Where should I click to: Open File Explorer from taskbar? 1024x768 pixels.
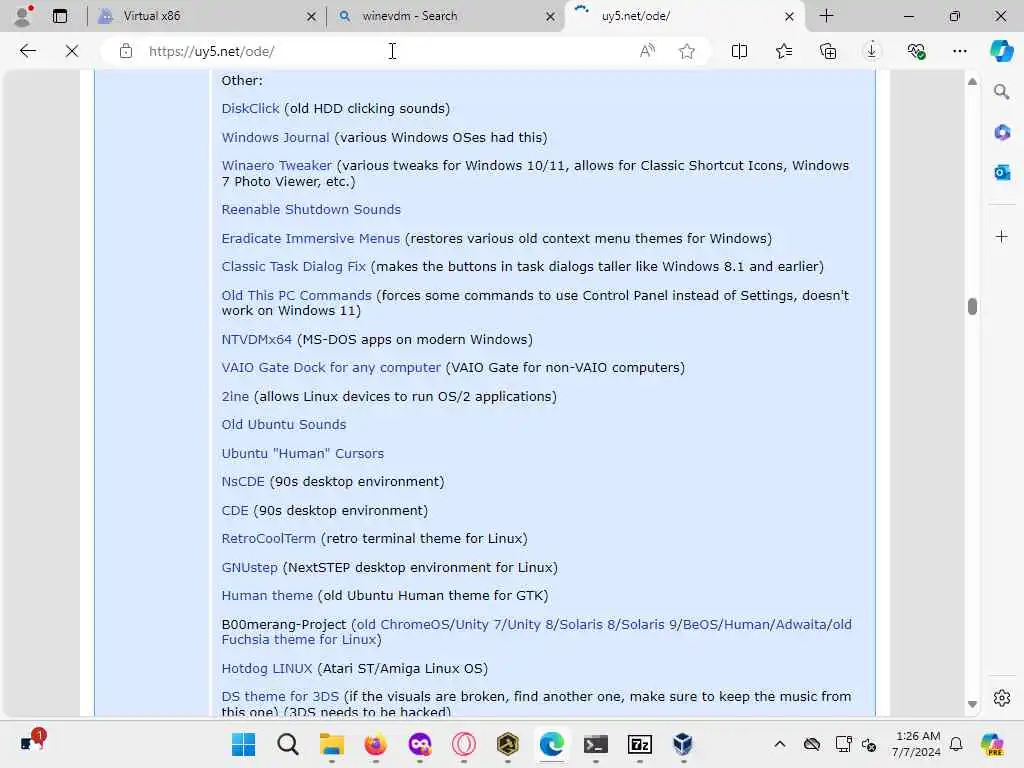(x=332, y=744)
